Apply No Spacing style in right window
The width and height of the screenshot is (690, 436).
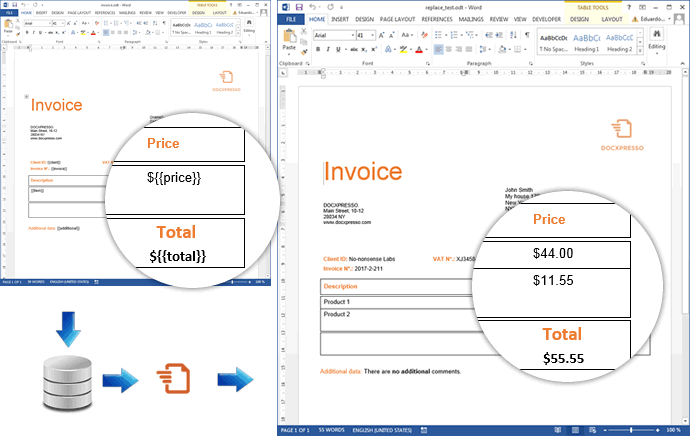[x=554, y=43]
